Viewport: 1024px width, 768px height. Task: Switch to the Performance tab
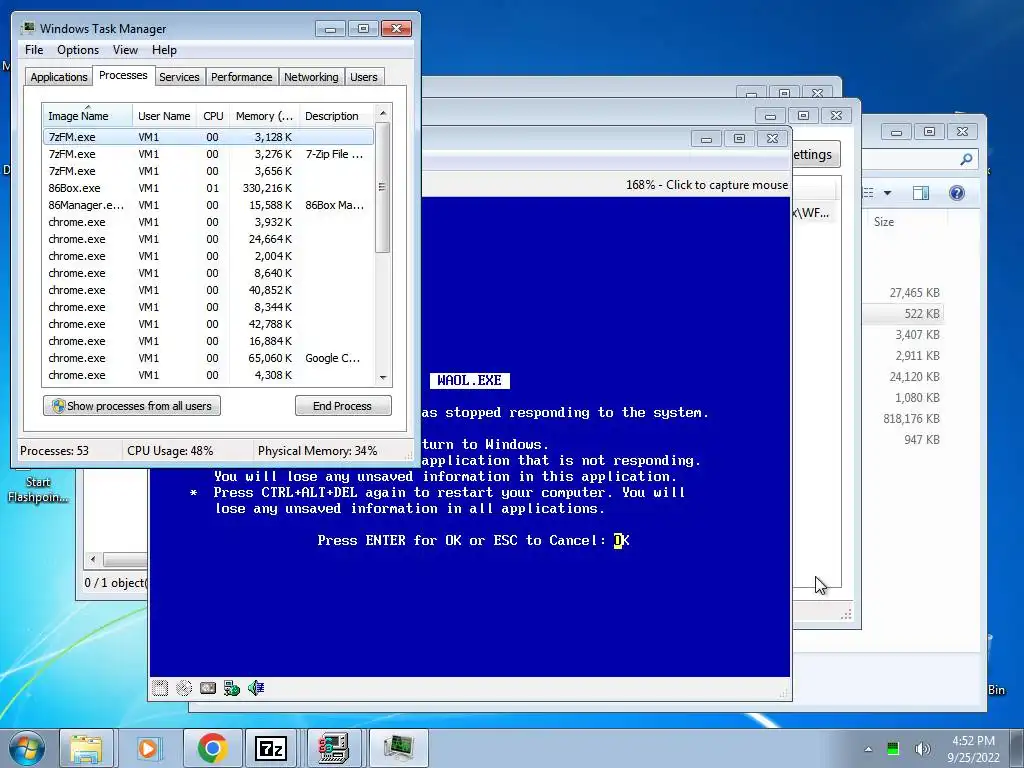(x=242, y=77)
